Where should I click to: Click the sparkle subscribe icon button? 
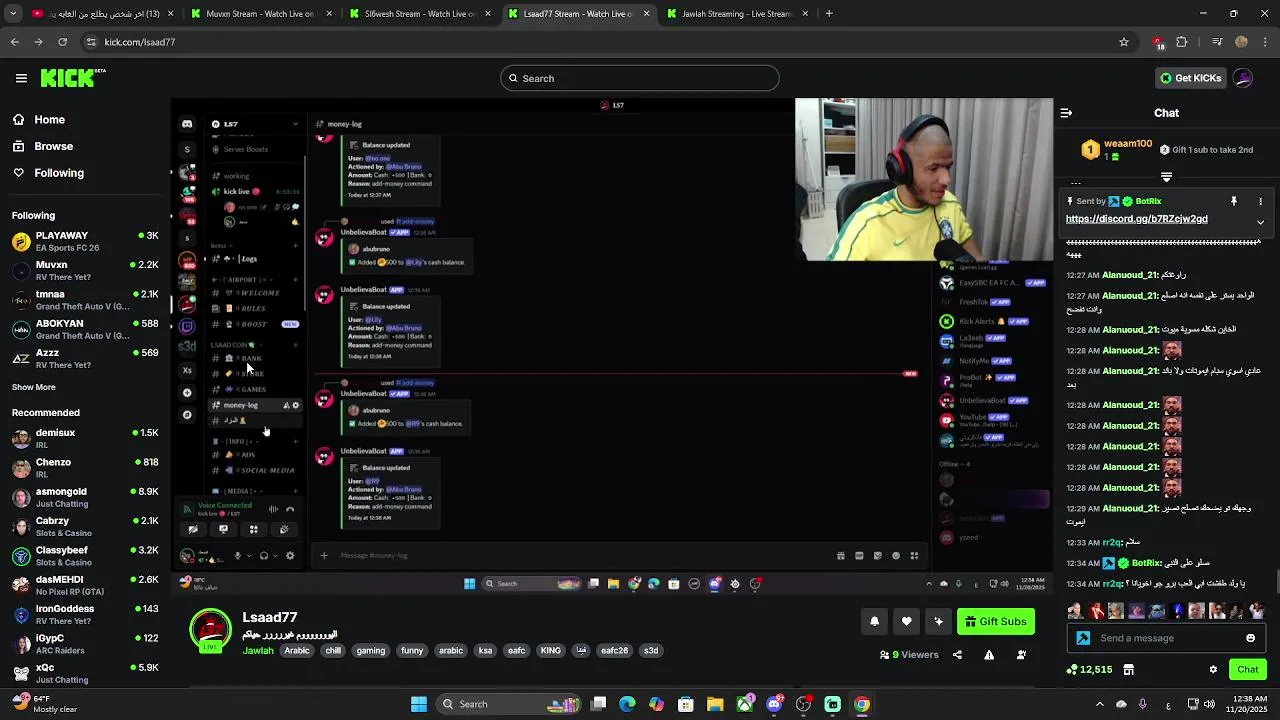click(938, 621)
